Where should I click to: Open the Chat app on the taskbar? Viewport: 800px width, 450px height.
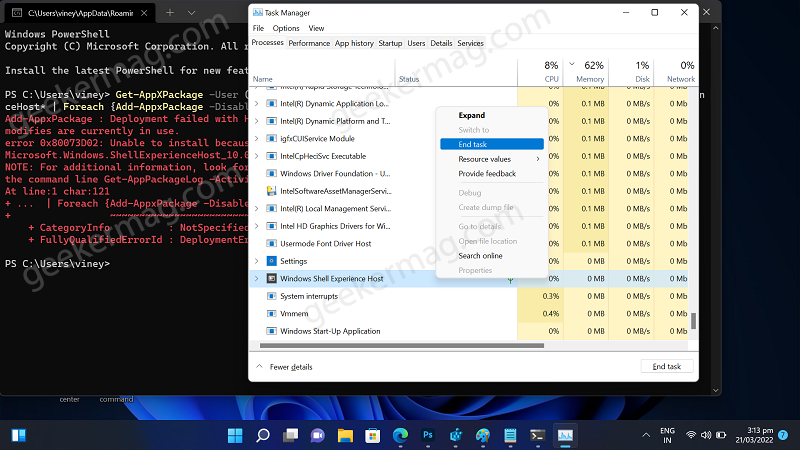(x=318, y=435)
